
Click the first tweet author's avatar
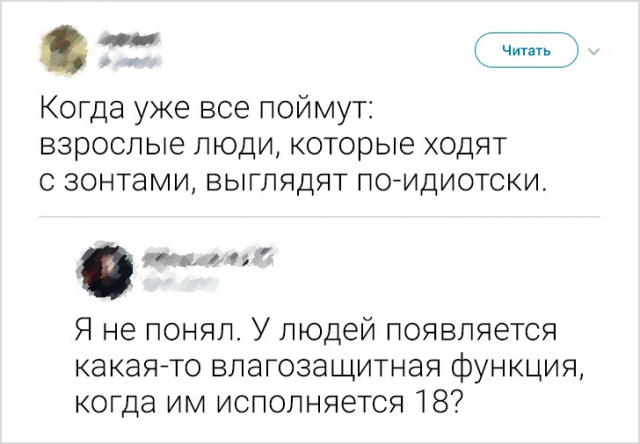point(63,51)
